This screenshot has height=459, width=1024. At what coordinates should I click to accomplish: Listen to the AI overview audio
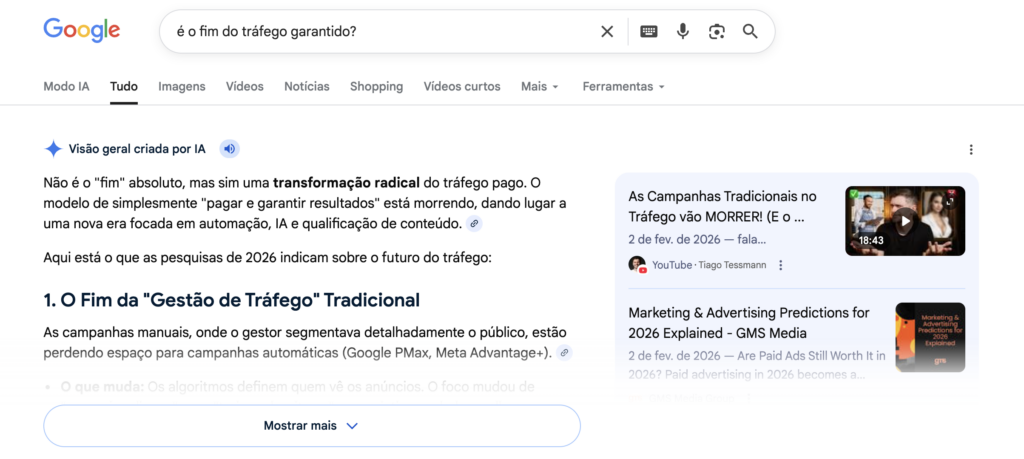[229, 149]
